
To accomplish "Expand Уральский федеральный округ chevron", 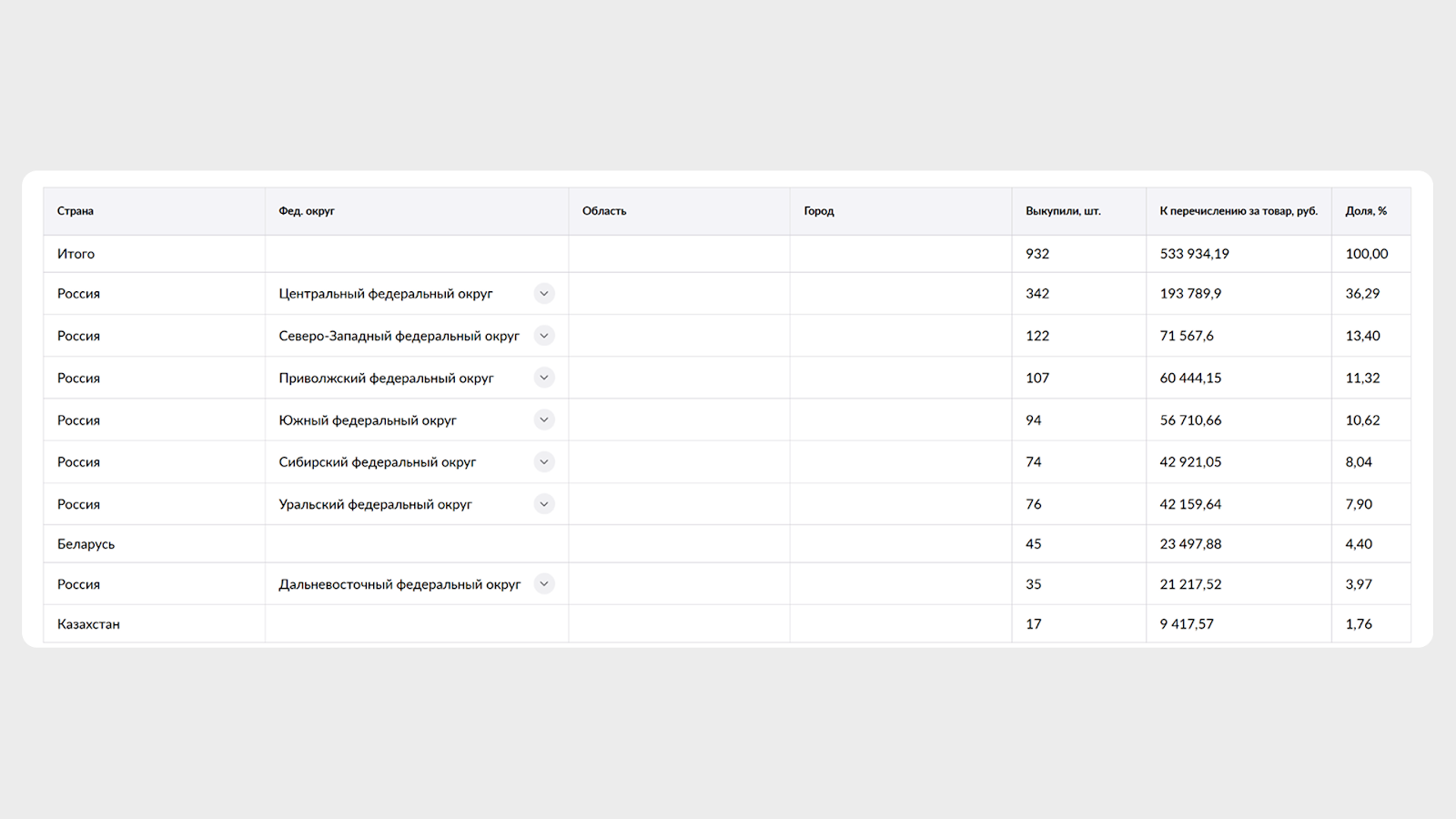I will (x=544, y=504).
